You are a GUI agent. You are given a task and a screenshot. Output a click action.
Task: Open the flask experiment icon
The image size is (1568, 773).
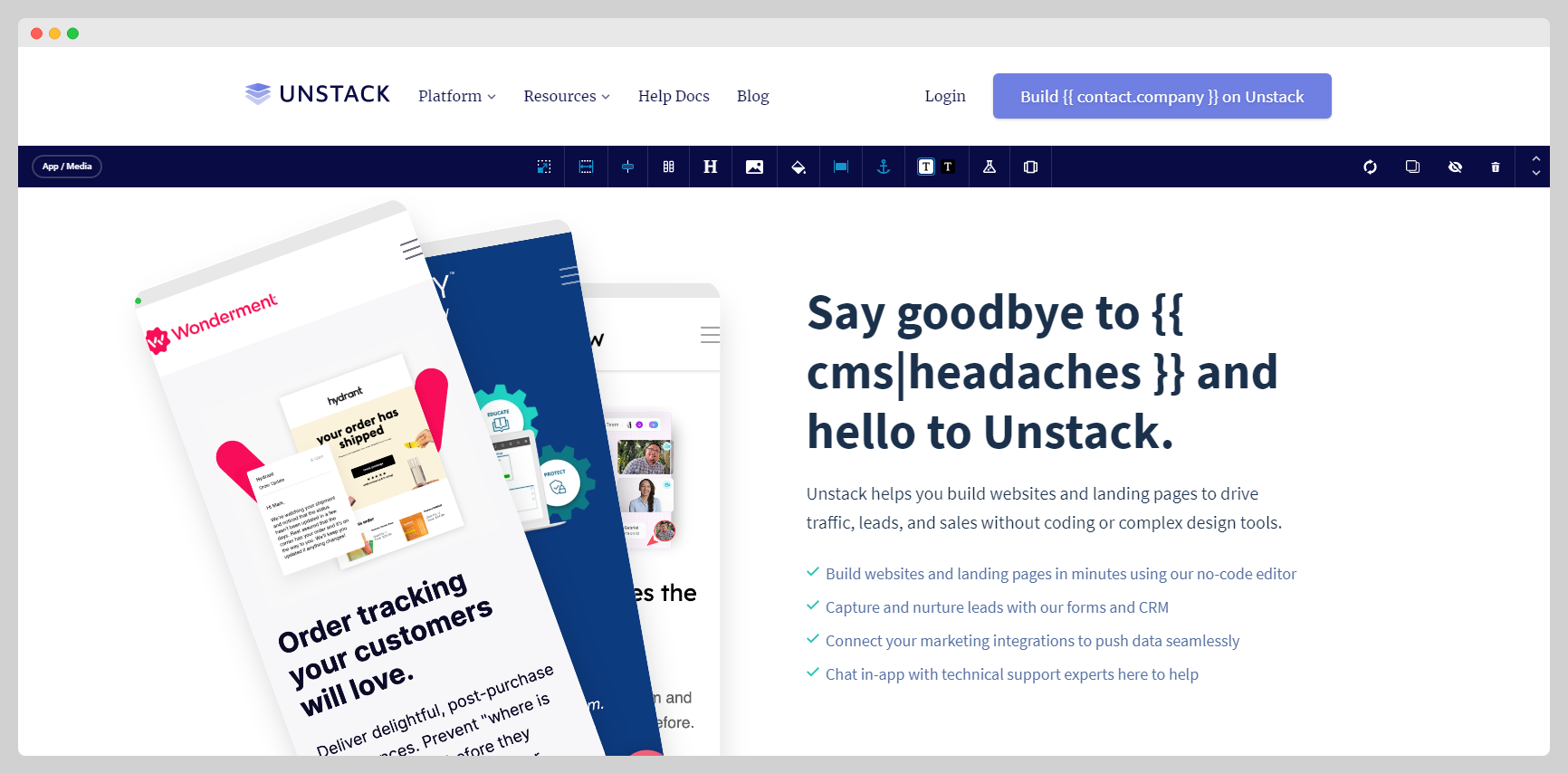pyautogui.click(x=990, y=167)
